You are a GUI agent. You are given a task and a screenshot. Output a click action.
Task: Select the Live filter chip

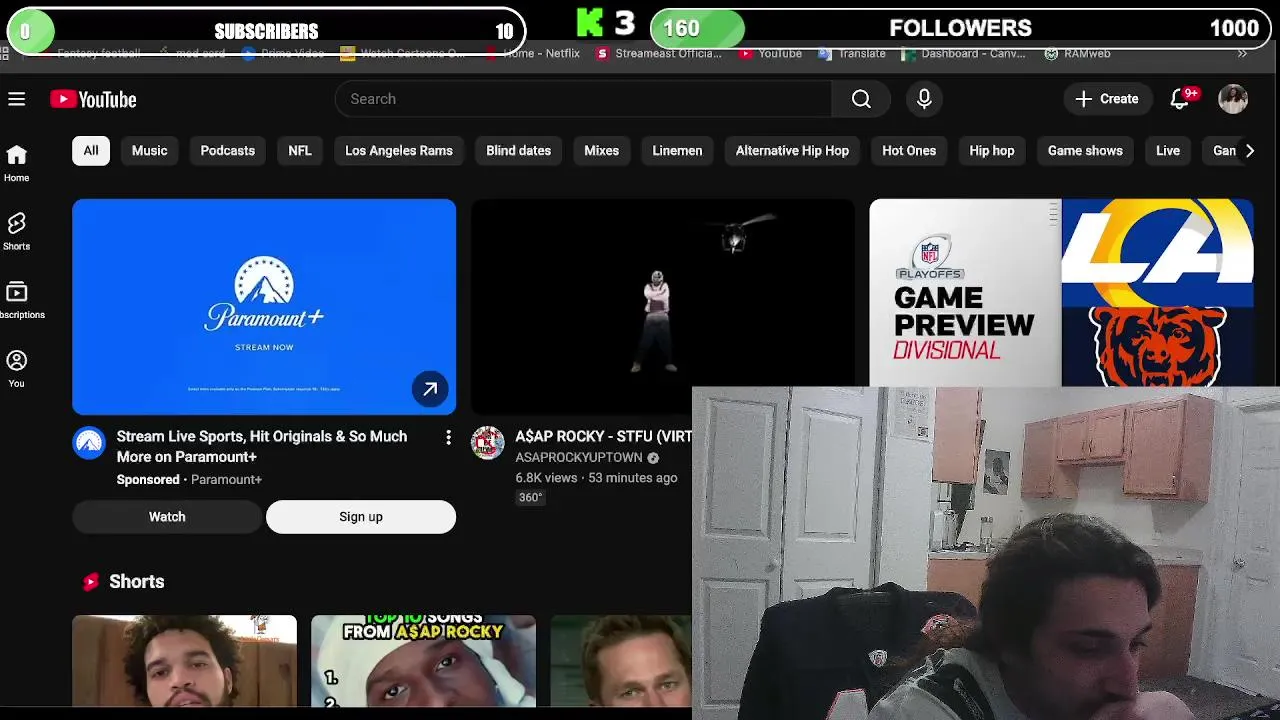point(1168,151)
